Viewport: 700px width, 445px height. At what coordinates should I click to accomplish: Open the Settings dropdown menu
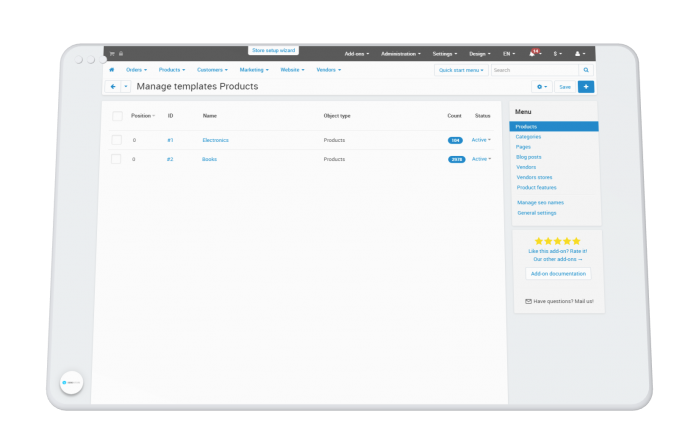tap(445, 54)
